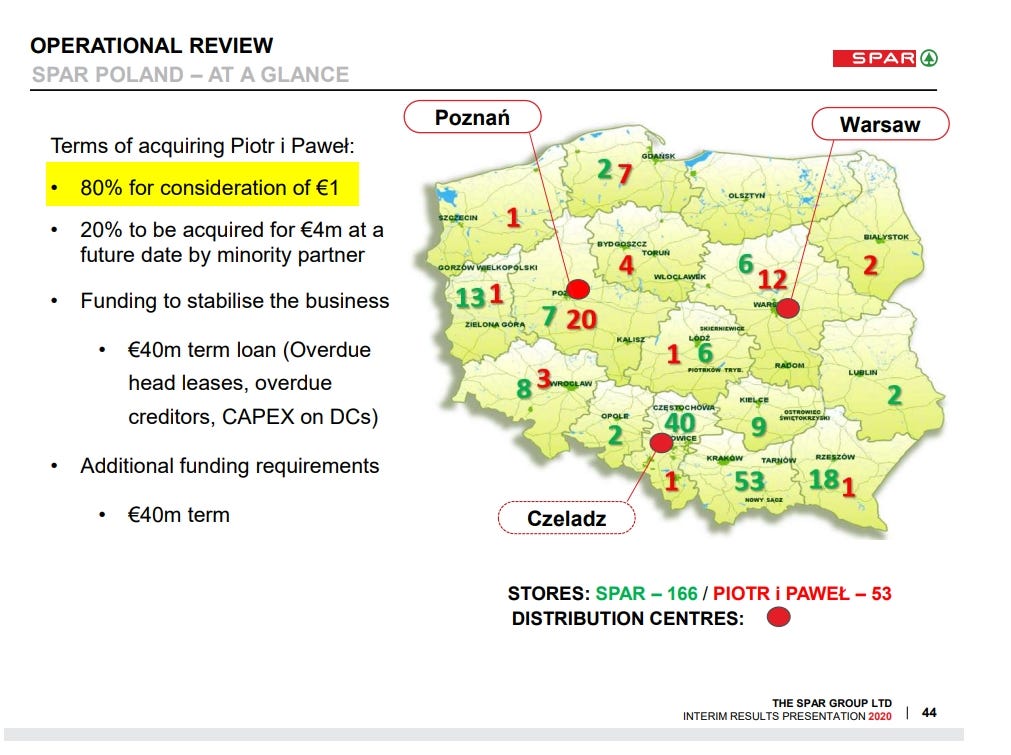Click the RADOM city label on the map
Image resolution: width=1011 pixels, height=755 pixels.
click(x=790, y=366)
